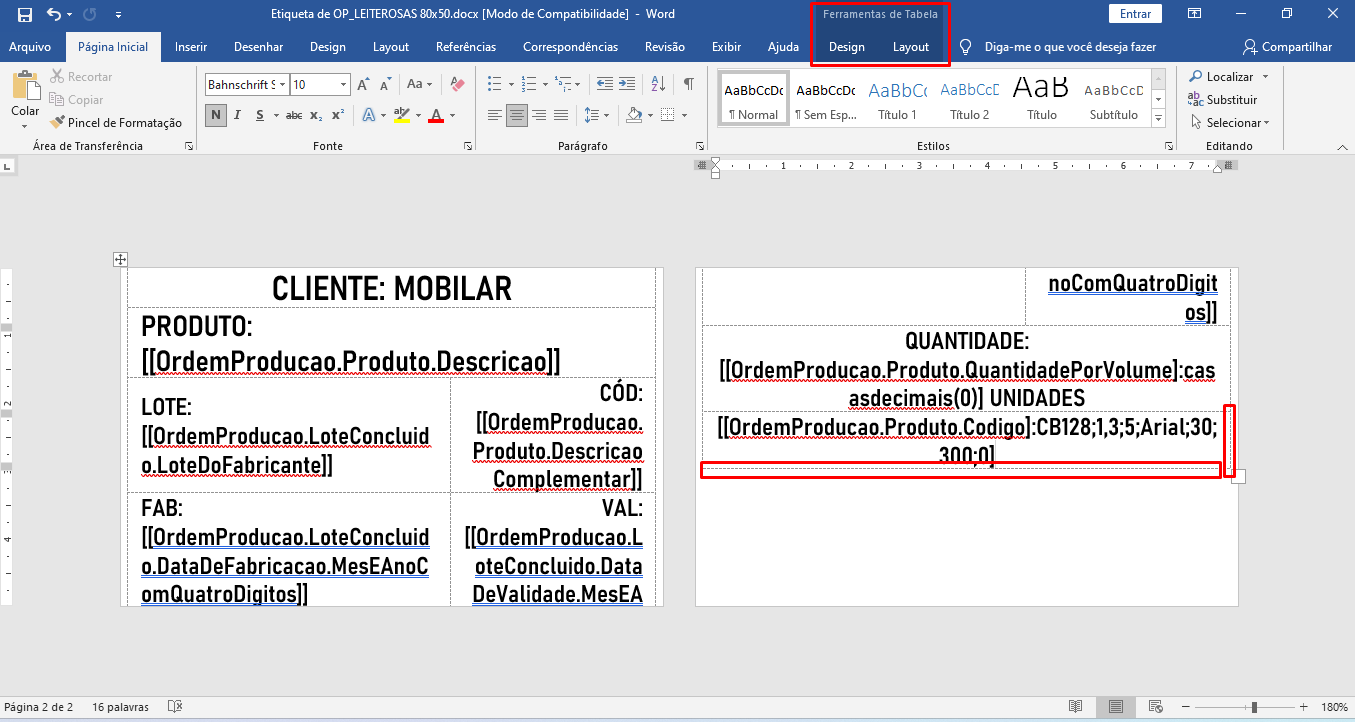
Task: Click the bullet list icon
Action: click(x=492, y=85)
